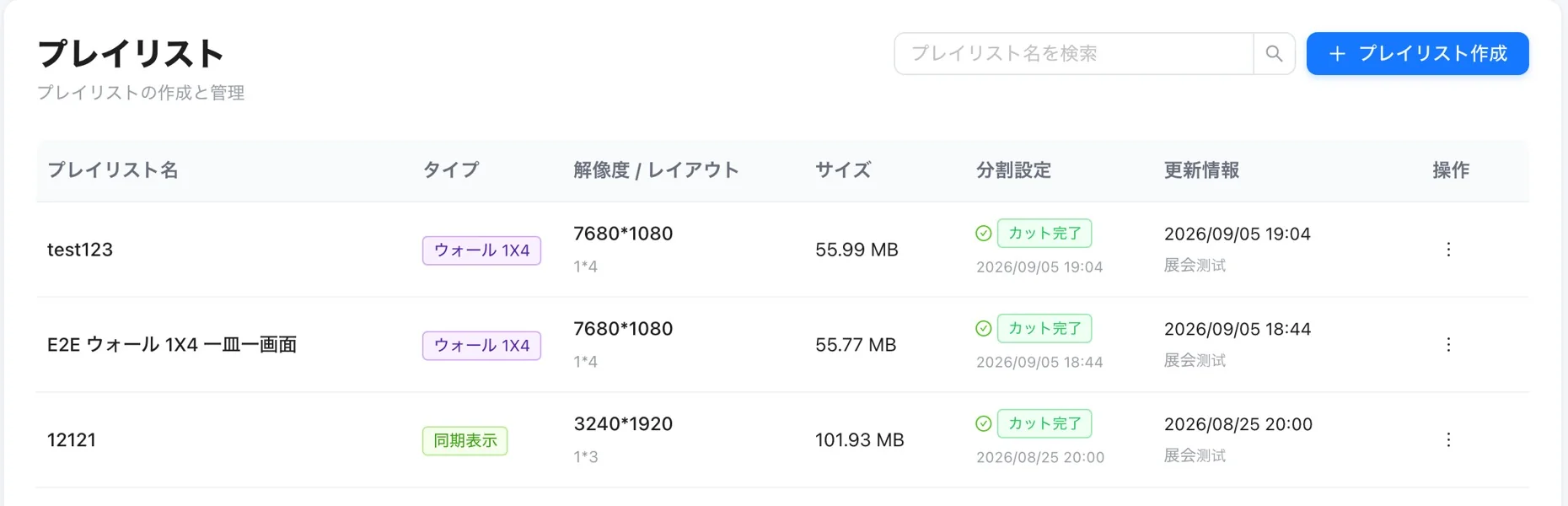This screenshot has width=1568, height=506.
Task: Click the 55.99 MB size value
Action: [856, 250]
